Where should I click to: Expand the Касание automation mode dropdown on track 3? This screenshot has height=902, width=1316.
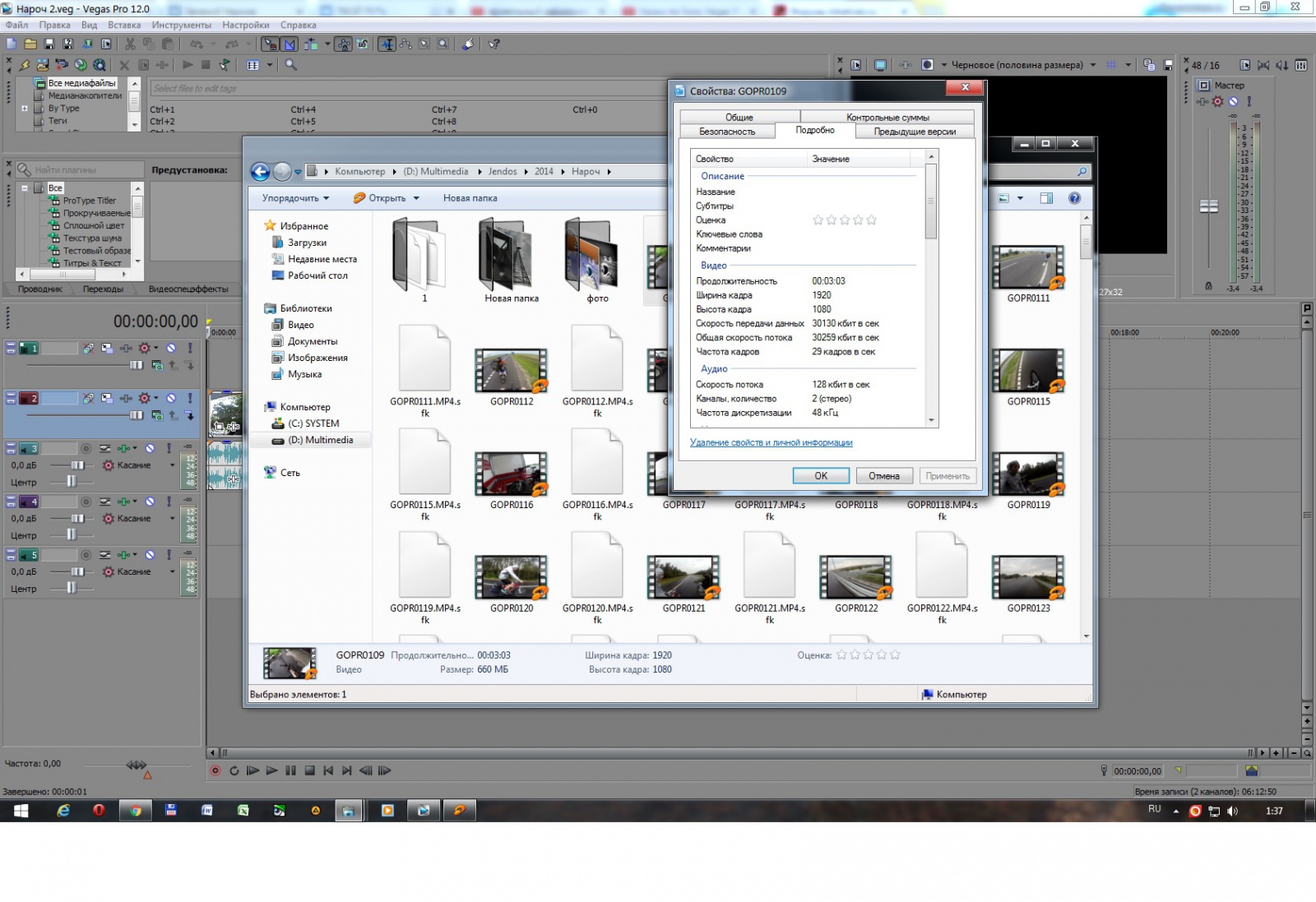click(x=172, y=465)
